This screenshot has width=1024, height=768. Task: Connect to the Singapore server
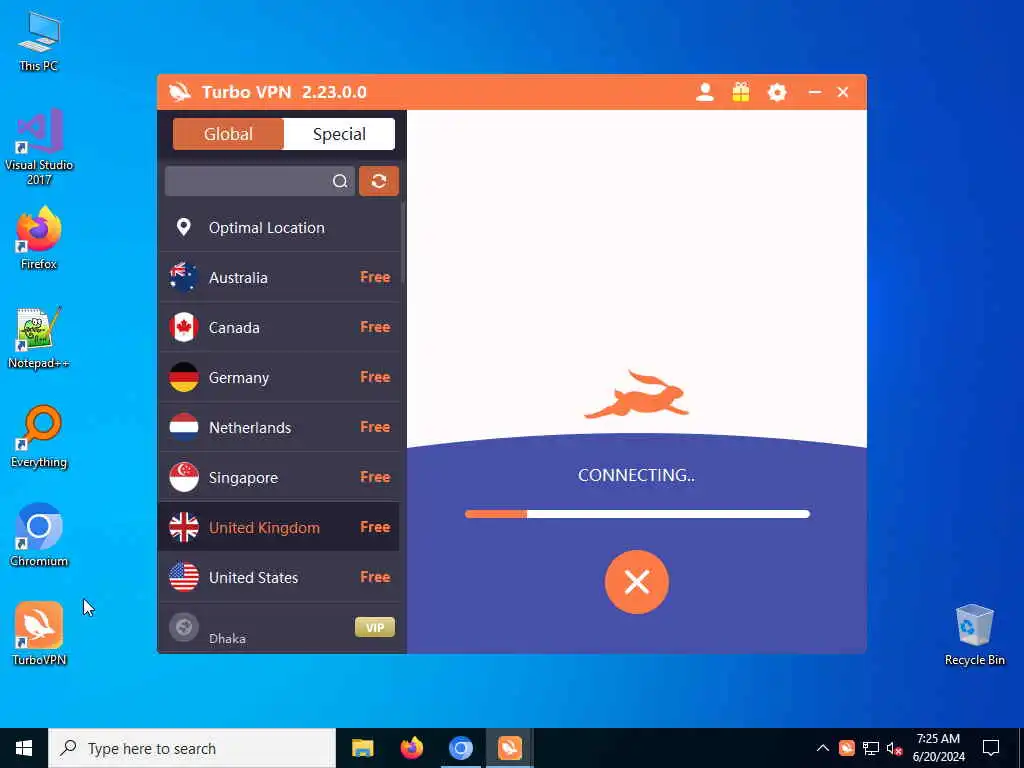pos(280,477)
